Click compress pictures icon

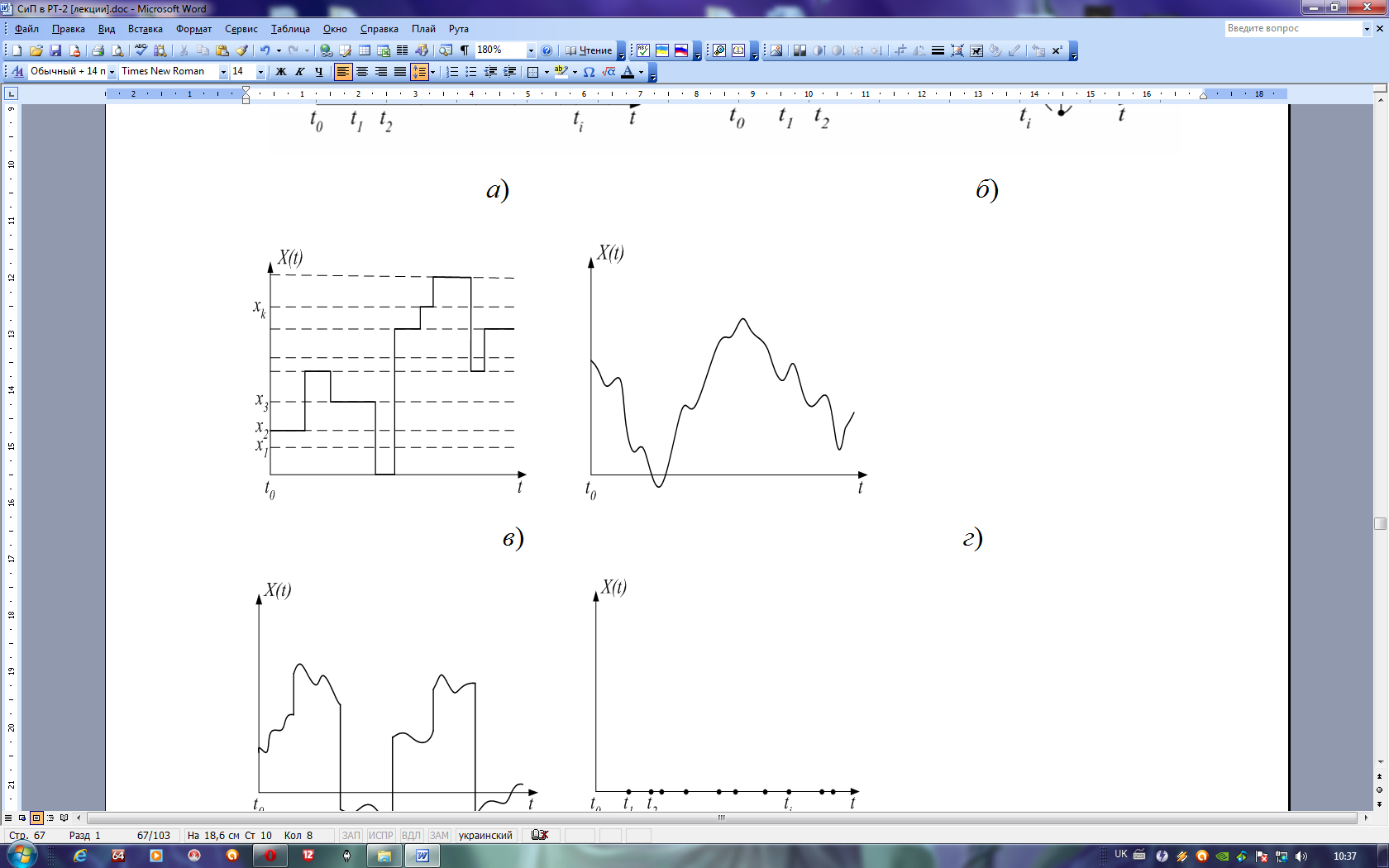click(957, 50)
